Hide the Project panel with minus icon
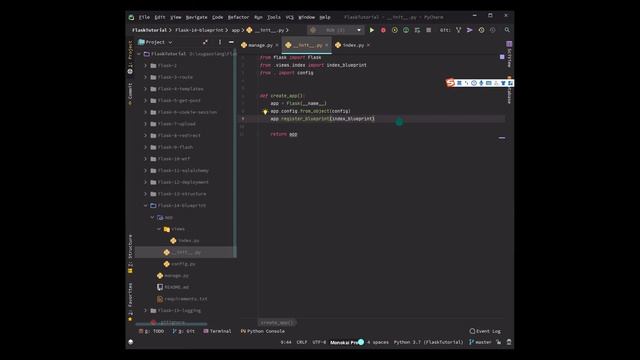 pos(231,42)
